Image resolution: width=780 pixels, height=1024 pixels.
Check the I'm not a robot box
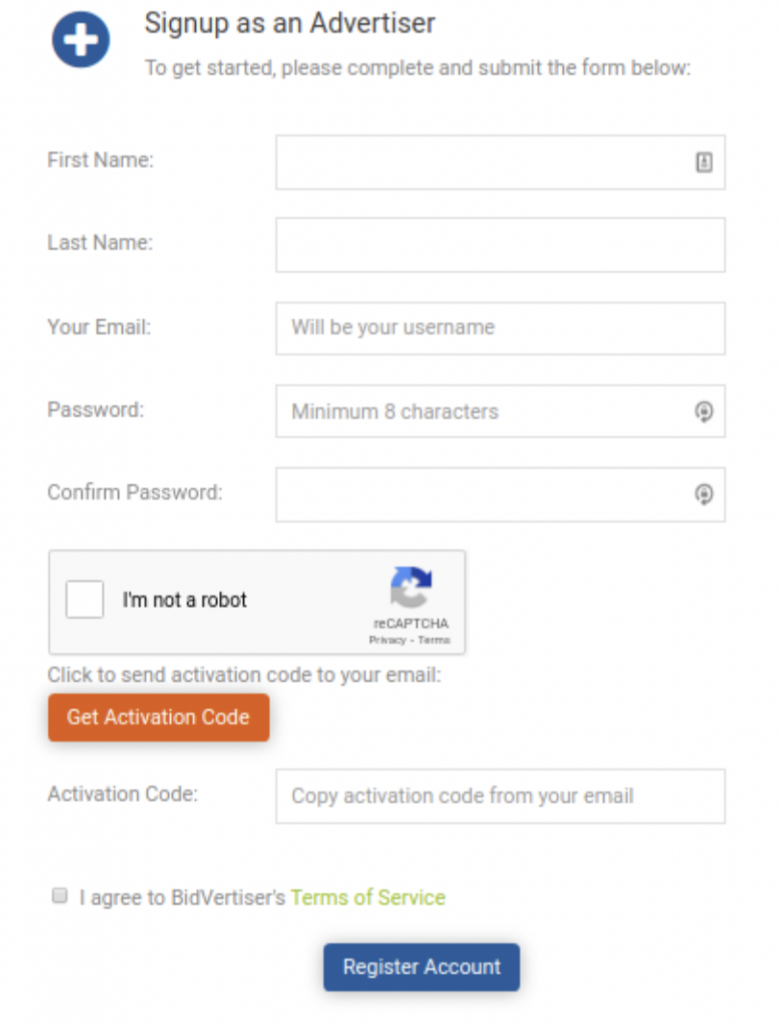85,600
